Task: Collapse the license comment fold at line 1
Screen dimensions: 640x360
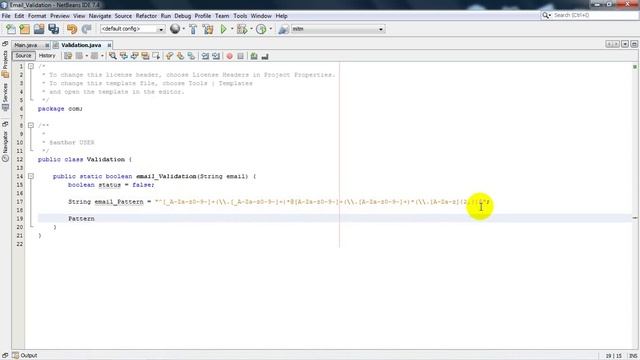Action: 31,66
